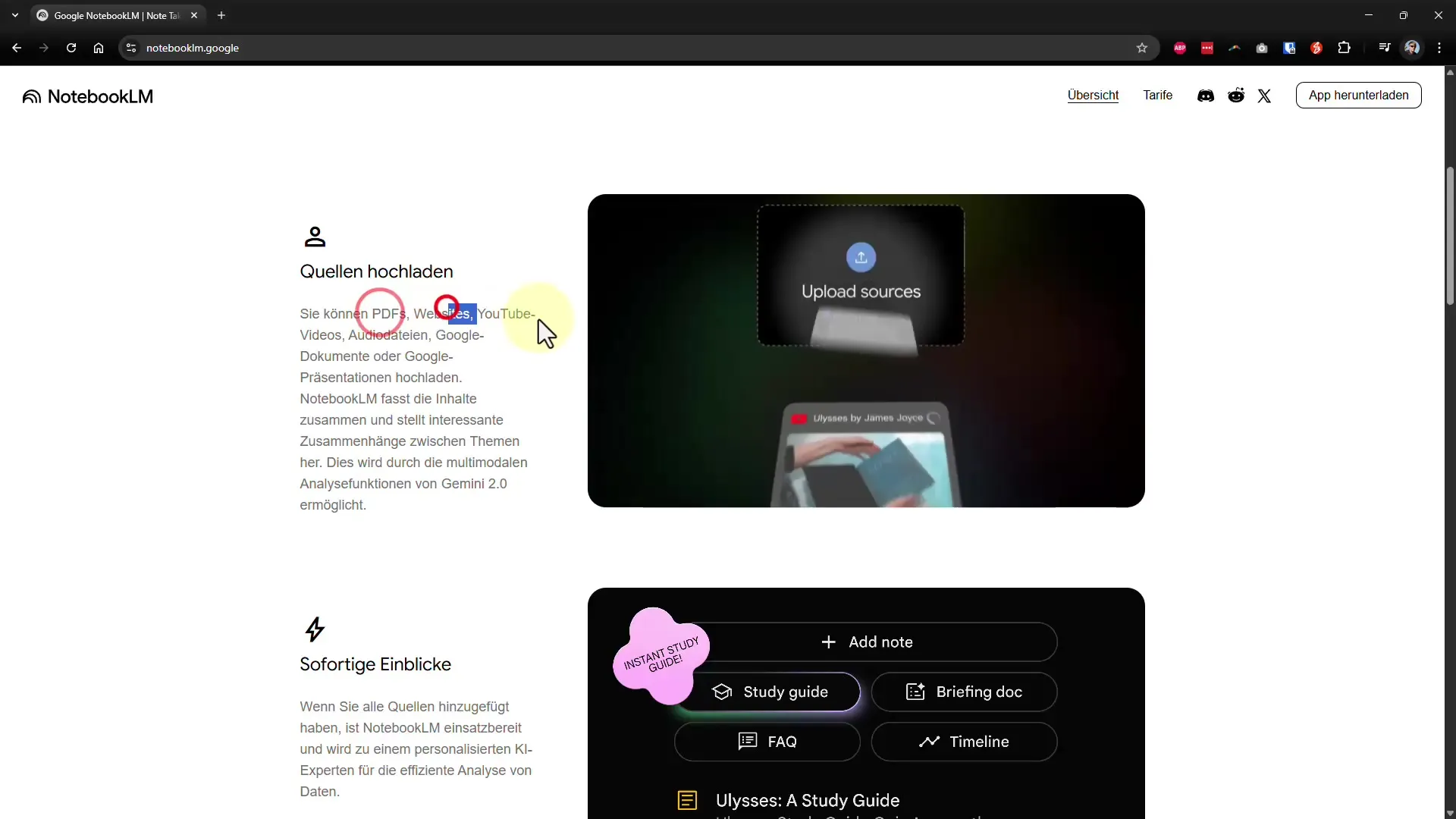Open the media control icon in the toolbar
This screenshot has width=1456, height=819.
tap(1385, 48)
